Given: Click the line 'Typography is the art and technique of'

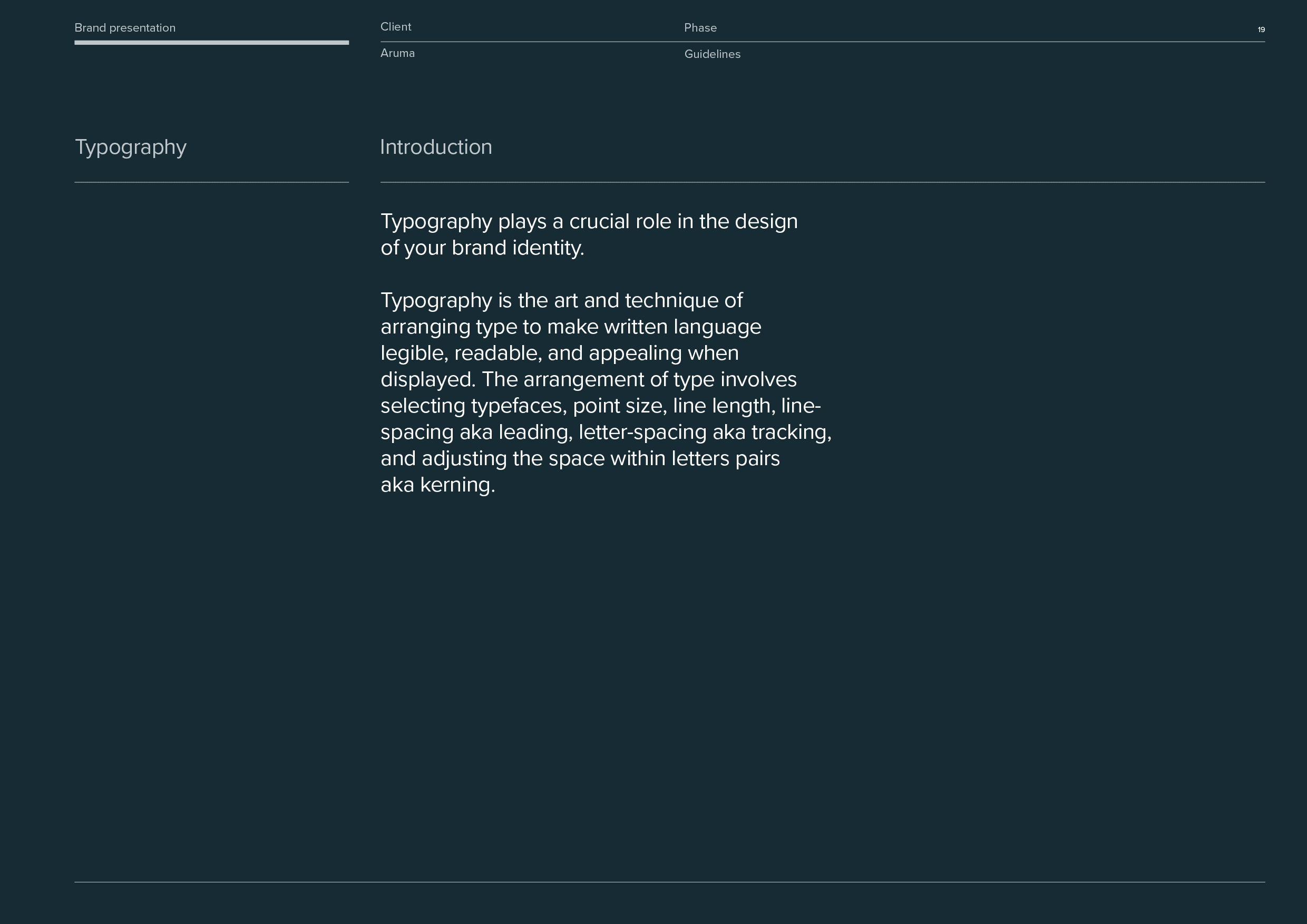Looking at the screenshot, I should tap(561, 301).
